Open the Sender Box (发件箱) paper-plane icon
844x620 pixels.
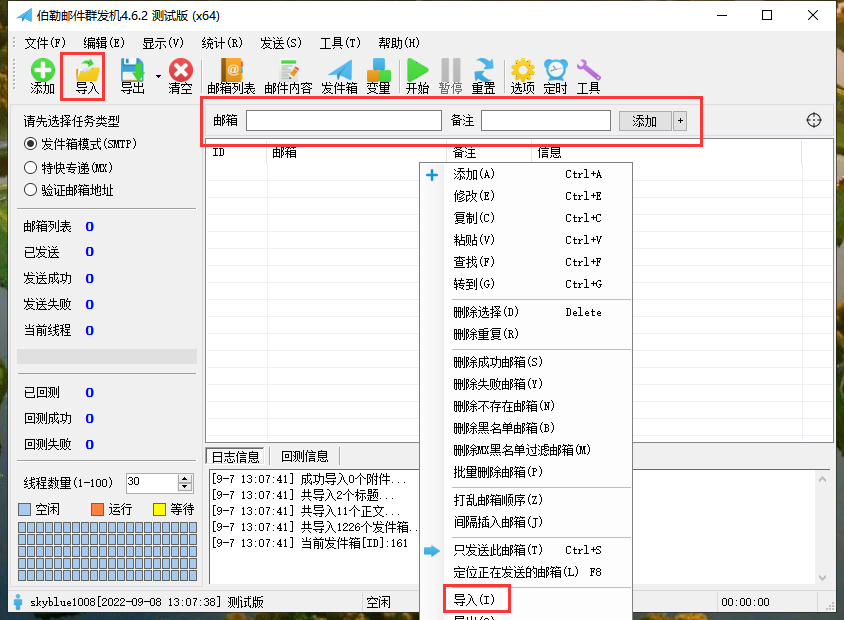(340, 76)
